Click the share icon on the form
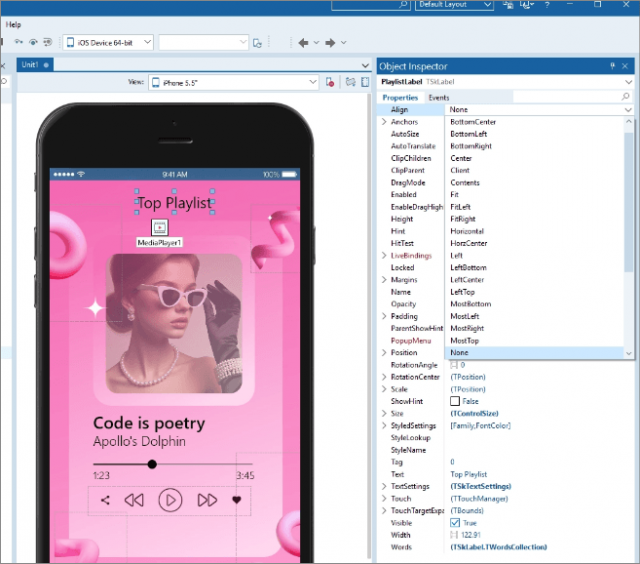Image resolution: width=640 pixels, height=564 pixels. click(105, 499)
